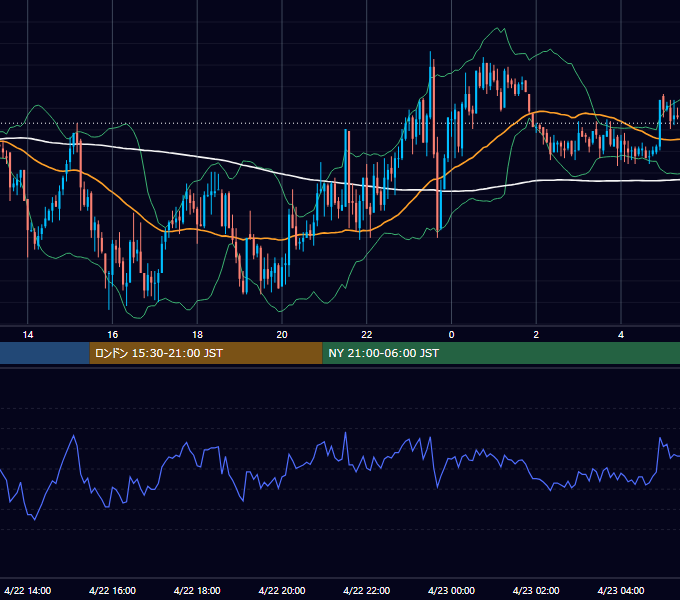
Task: Click the 0 hour label on price chart axis
Action: point(451,335)
